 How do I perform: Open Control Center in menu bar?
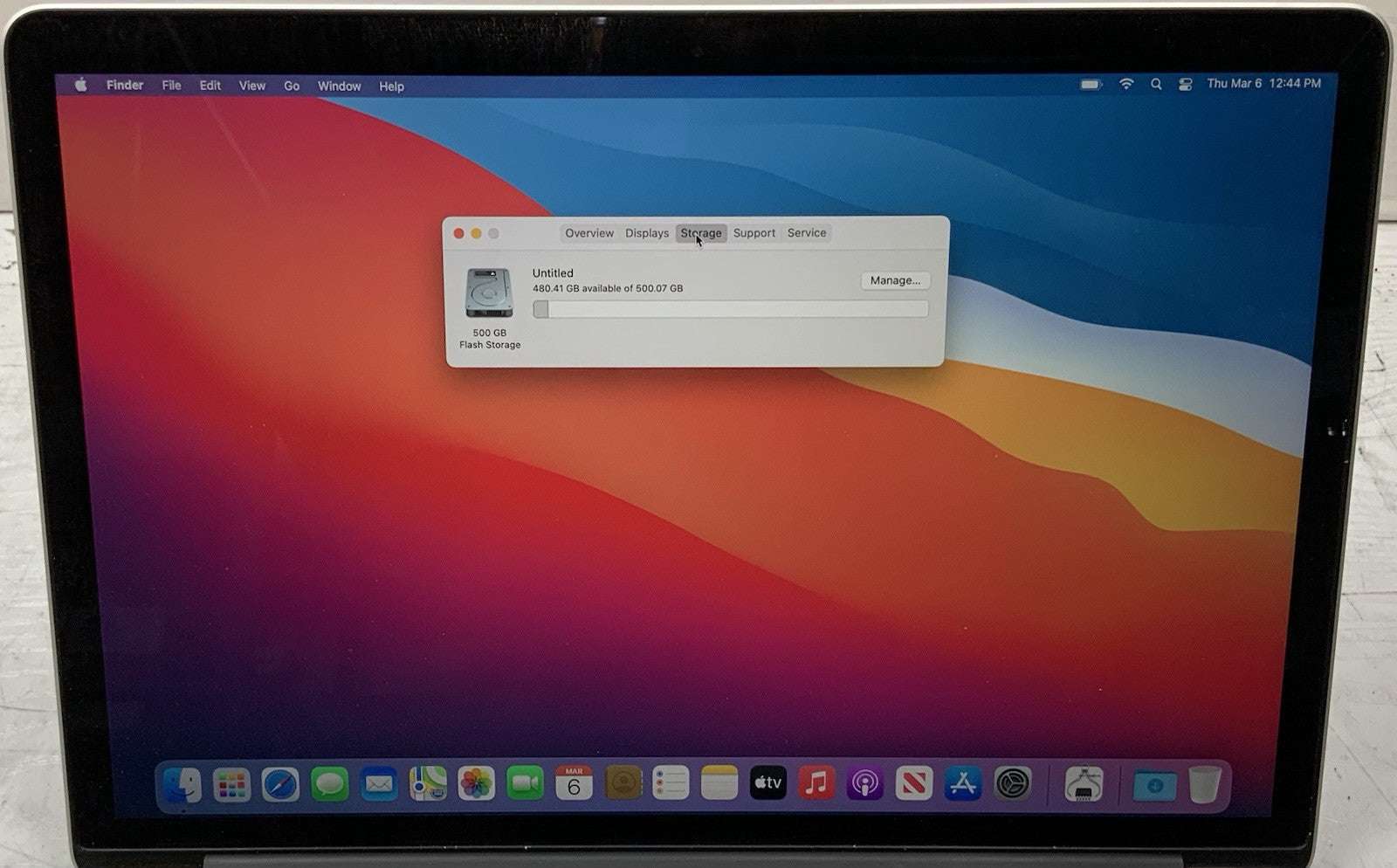pos(1185,85)
